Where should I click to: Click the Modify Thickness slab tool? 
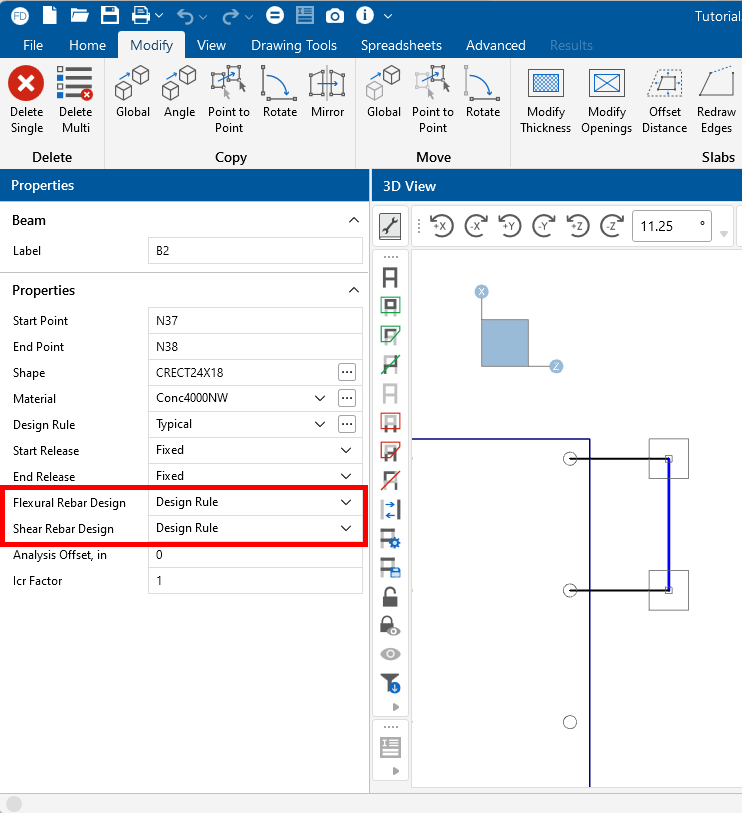pos(545,99)
